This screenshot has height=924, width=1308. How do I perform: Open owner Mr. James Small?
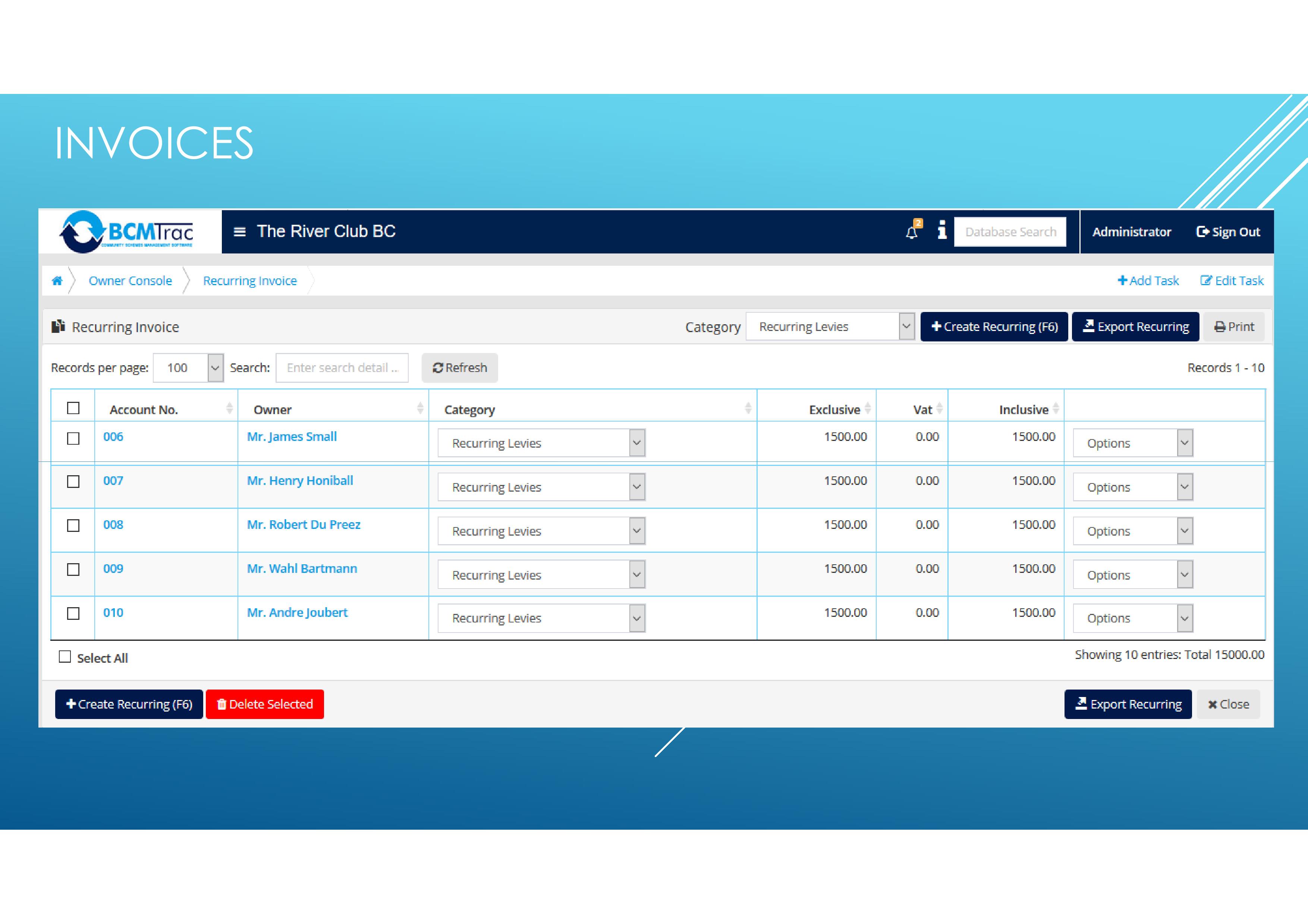click(x=292, y=437)
